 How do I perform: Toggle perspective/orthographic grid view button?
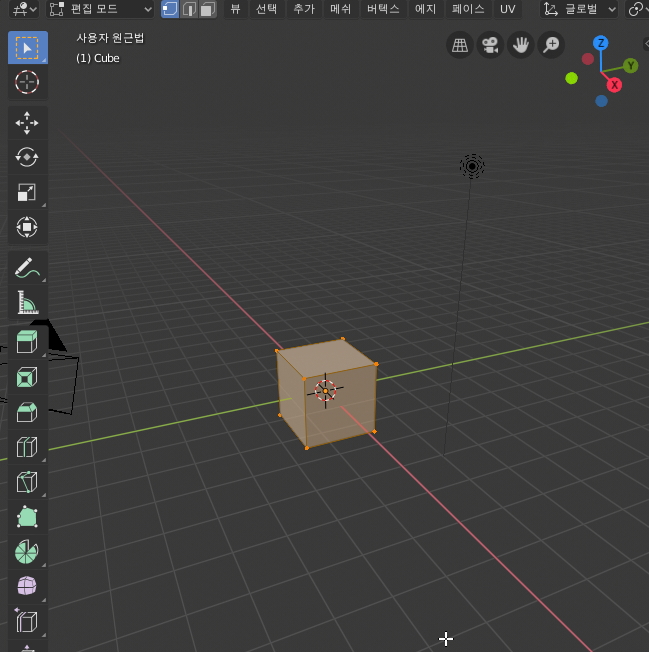460,45
